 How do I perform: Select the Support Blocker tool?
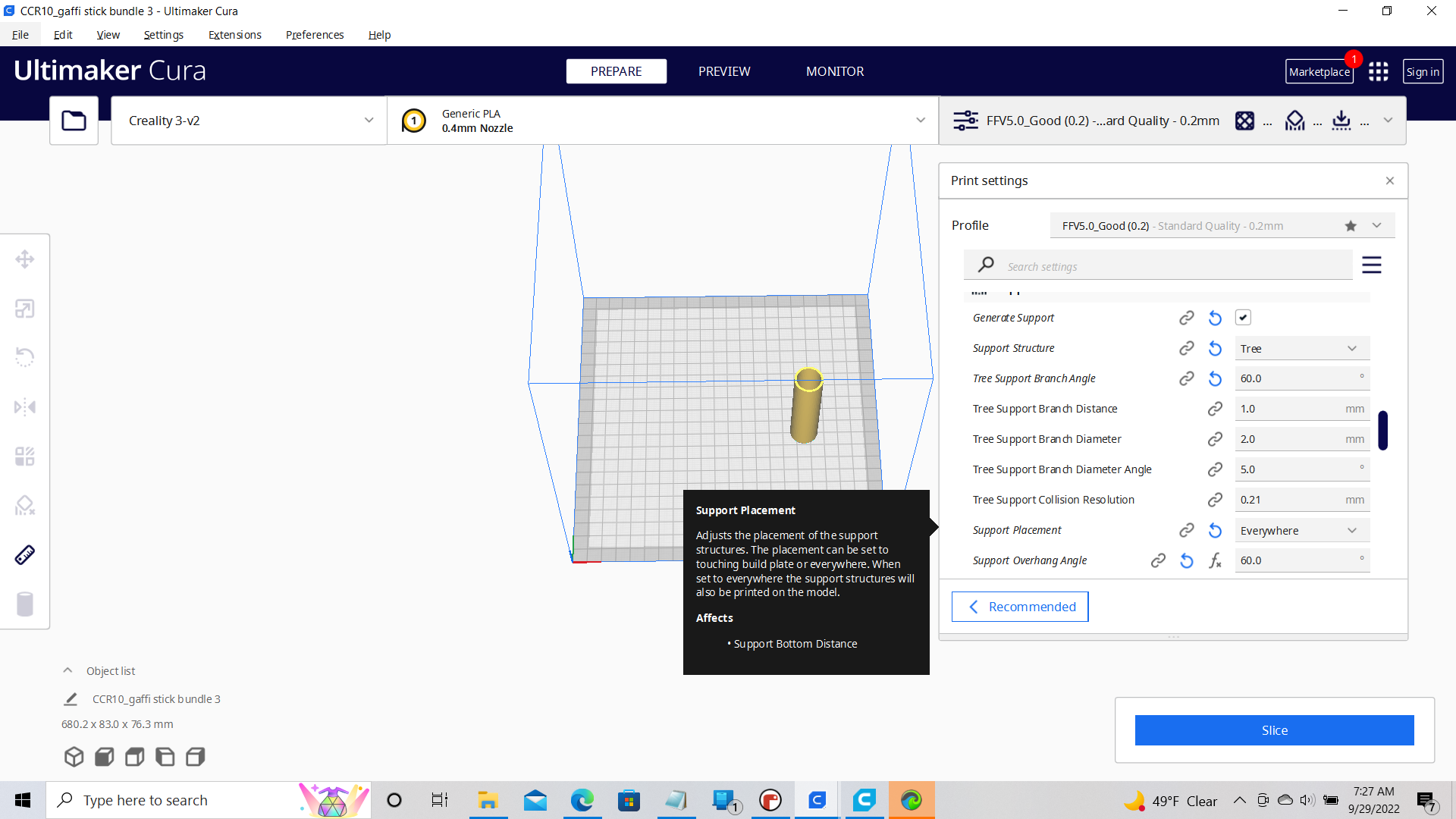pos(25,506)
